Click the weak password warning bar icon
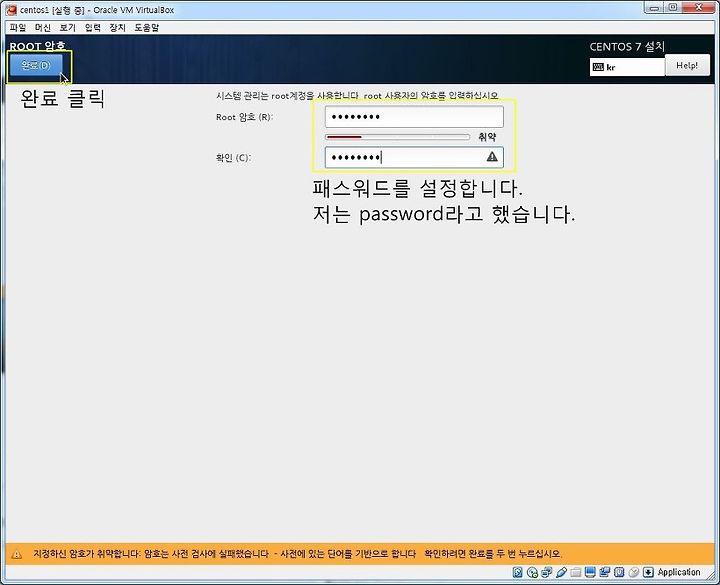720x585 pixels. click(x=17, y=554)
